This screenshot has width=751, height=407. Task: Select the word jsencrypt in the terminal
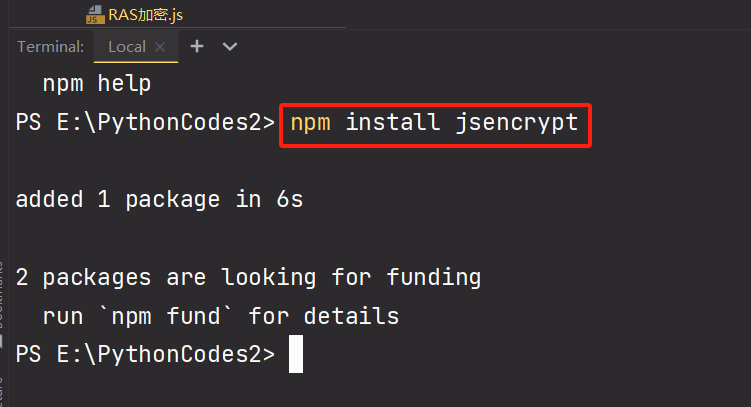point(516,124)
